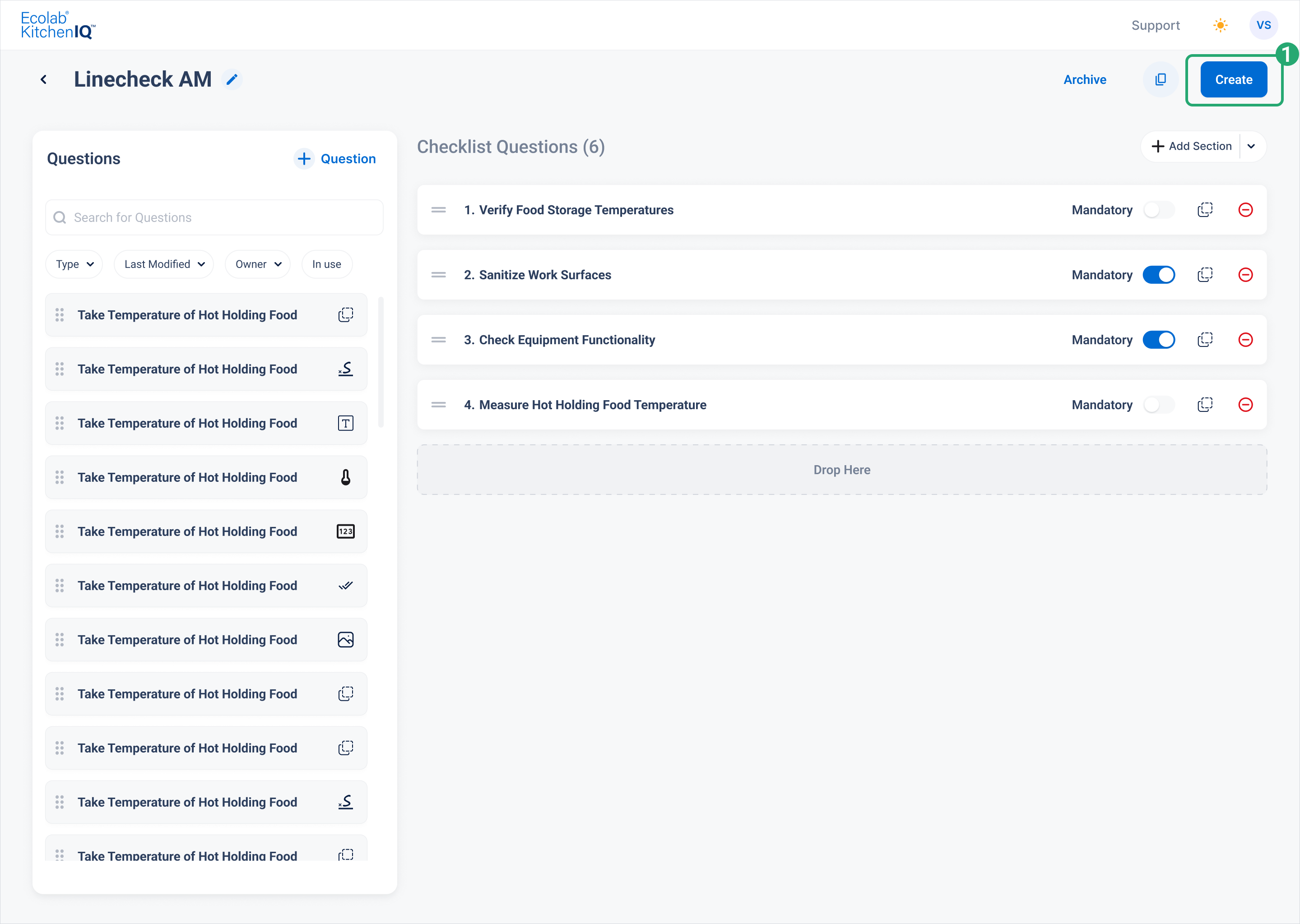Select the "2. Sanitize Work Surfaces" title

click(x=537, y=275)
